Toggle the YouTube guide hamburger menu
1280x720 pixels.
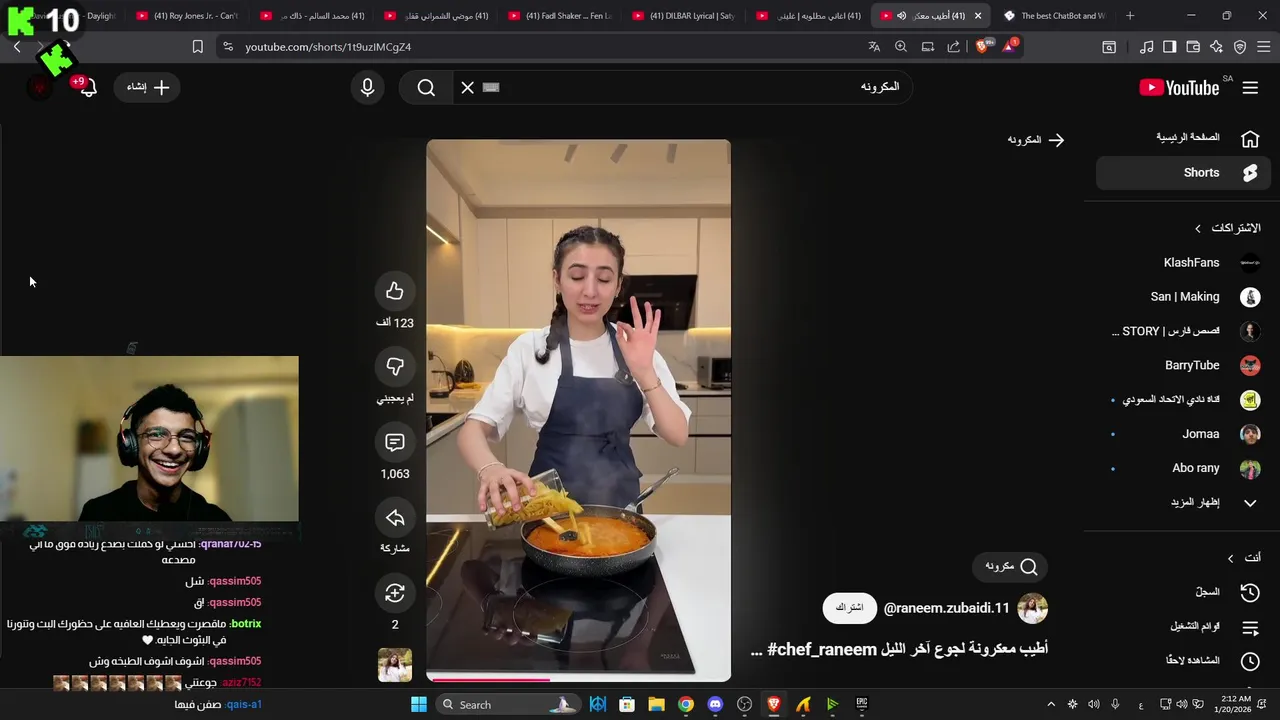(1250, 88)
